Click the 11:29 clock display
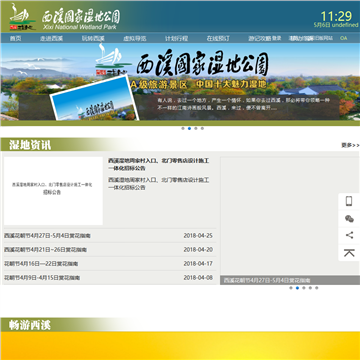The image size is (360, 360). 336,16
